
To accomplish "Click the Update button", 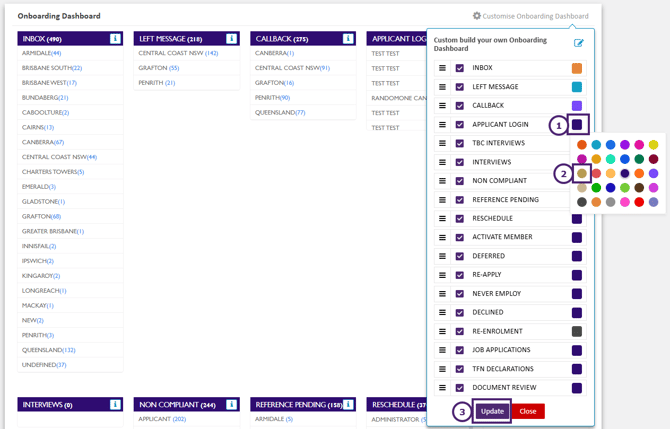I will coord(492,411).
